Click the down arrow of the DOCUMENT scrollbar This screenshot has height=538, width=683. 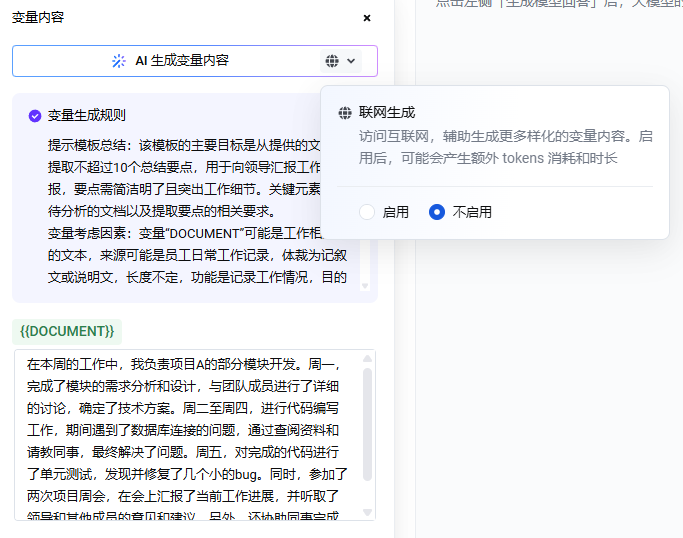coord(367,512)
